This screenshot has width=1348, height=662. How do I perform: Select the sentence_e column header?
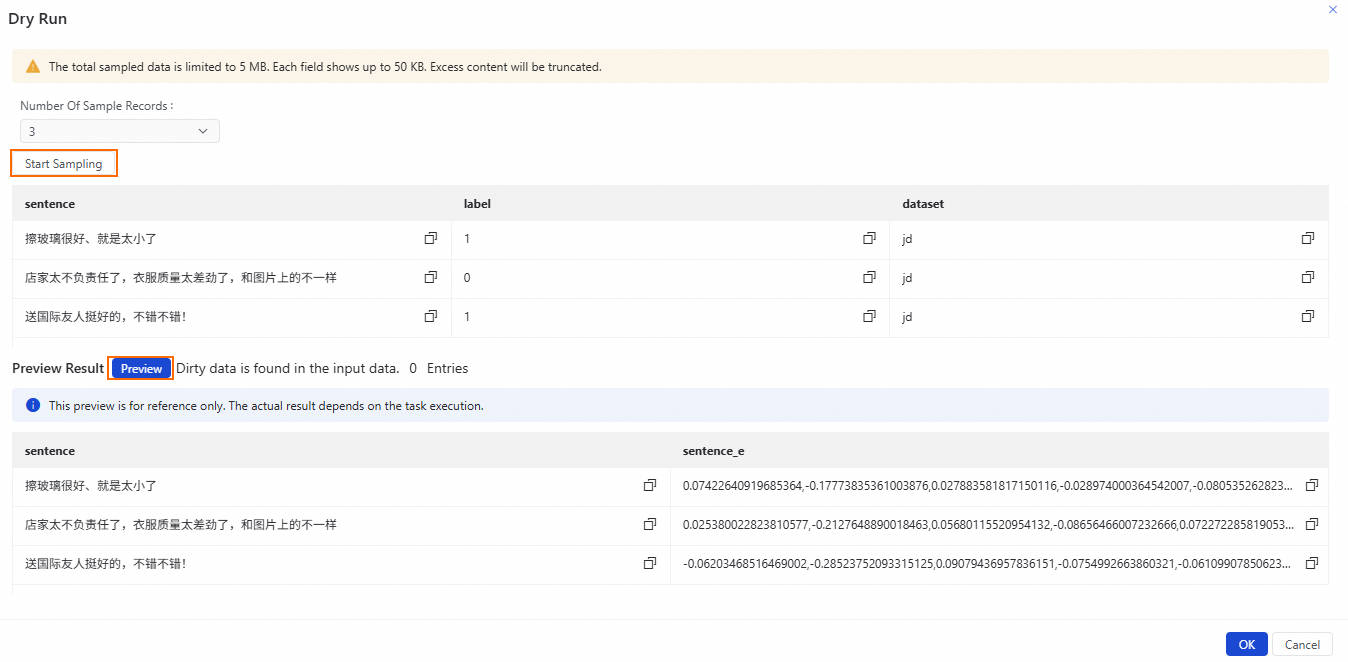pyautogui.click(x=713, y=451)
